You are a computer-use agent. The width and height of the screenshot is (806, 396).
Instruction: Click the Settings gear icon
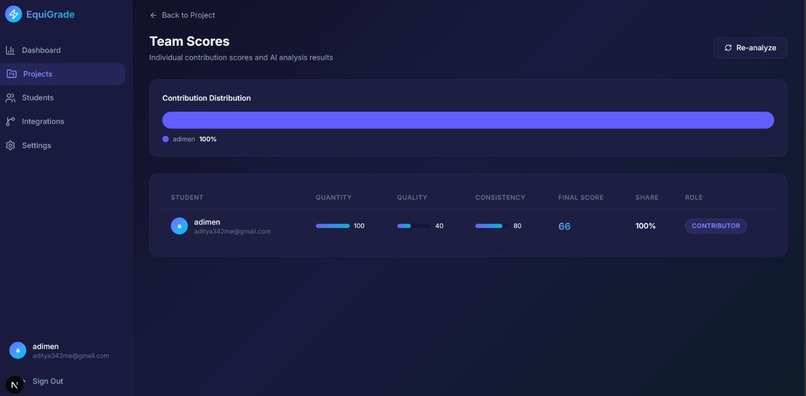point(10,146)
